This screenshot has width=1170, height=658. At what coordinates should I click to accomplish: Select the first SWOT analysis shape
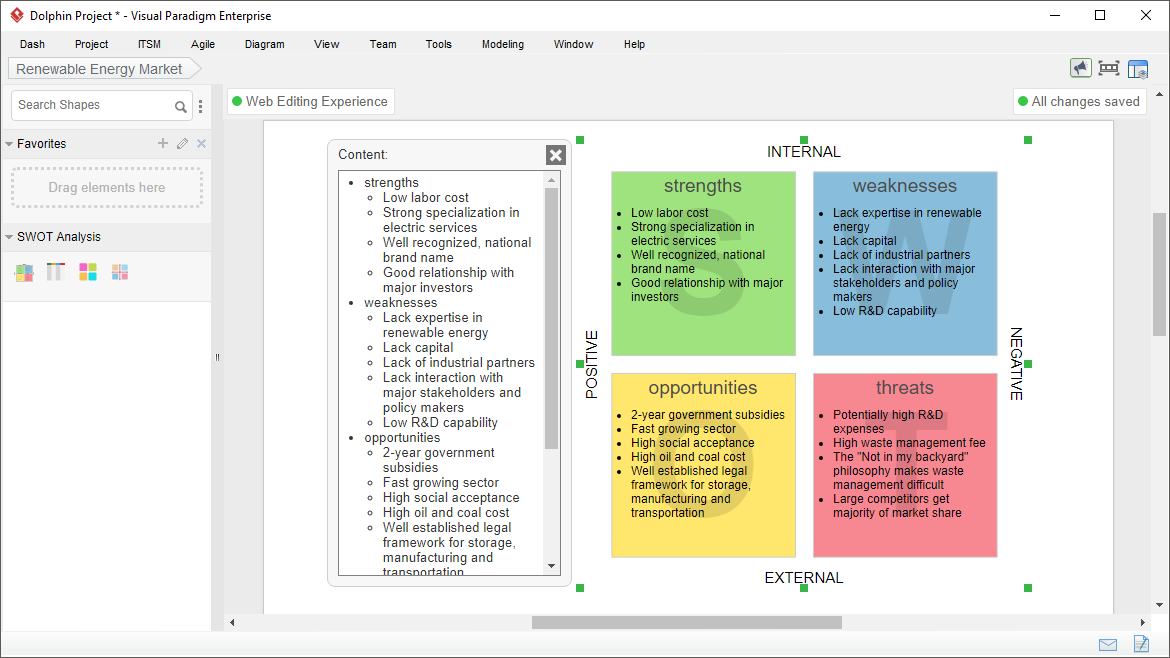point(24,272)
